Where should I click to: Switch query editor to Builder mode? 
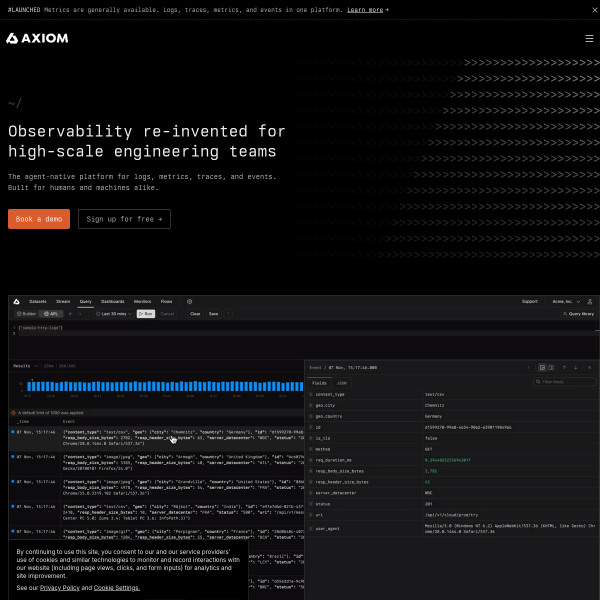[26, 314]
